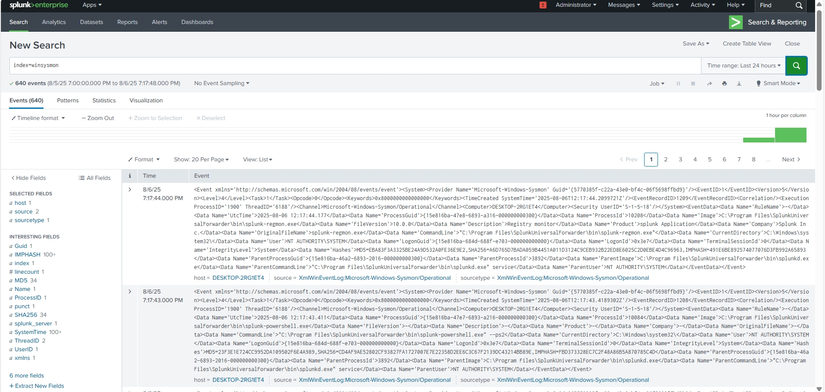The height and width of the screenshot is (392, 825).
Task: Select the Search nav tab
Action: tap(18, 23)
